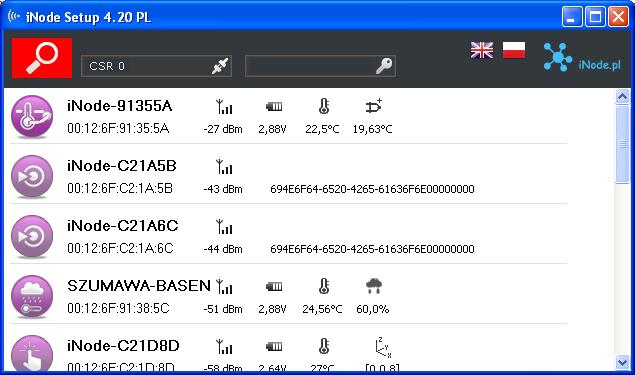This screenshot has width=635, height=375.
Task: Click the 24,56°C temperature reading
Action: tap(322, 309)
